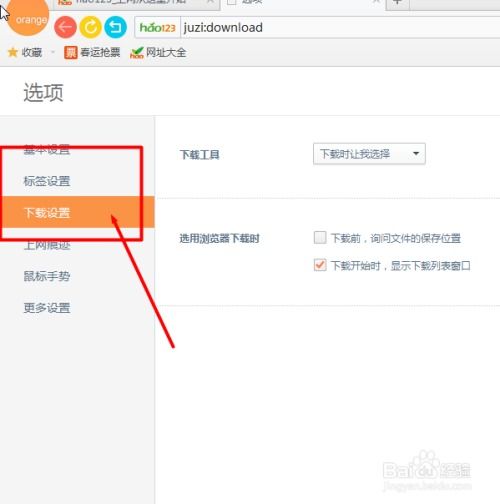500x504 pixels.
Task: Open the 下载时让我选择 dropdown
Action: [x=369, y=154]
